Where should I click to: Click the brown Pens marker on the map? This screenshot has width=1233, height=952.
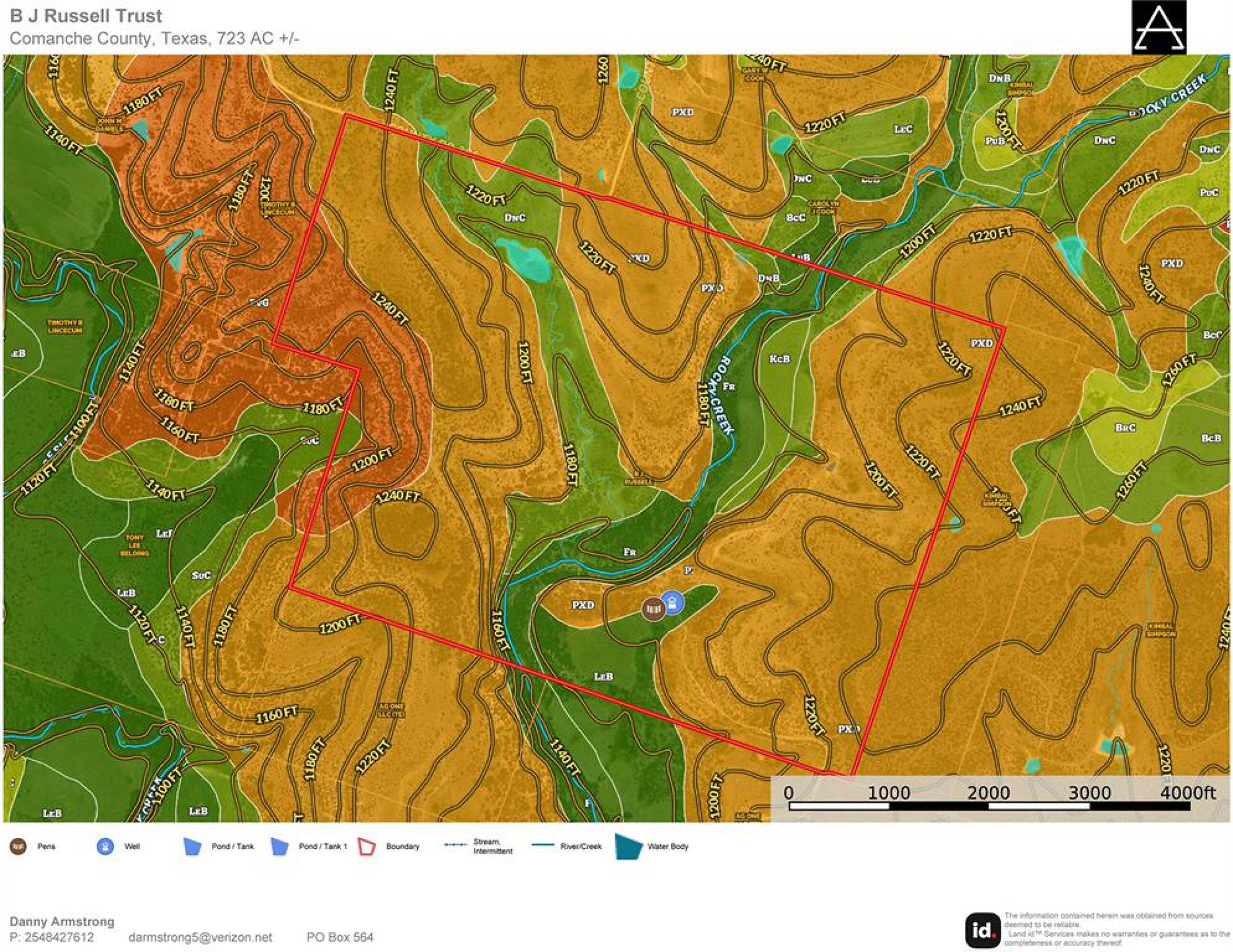653,609
